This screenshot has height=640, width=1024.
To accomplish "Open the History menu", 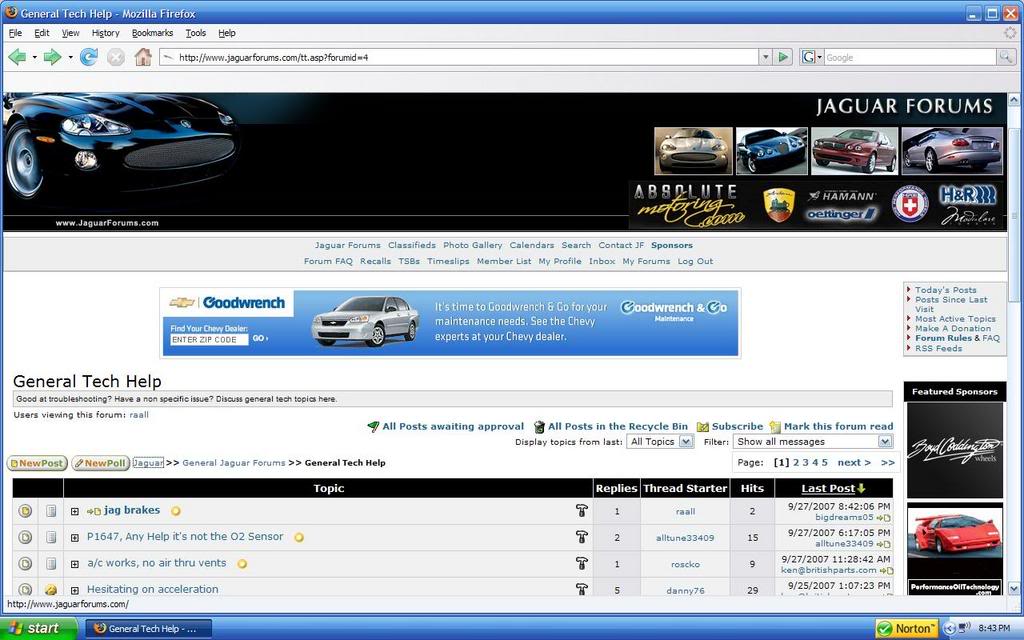I will coord(106,33).
